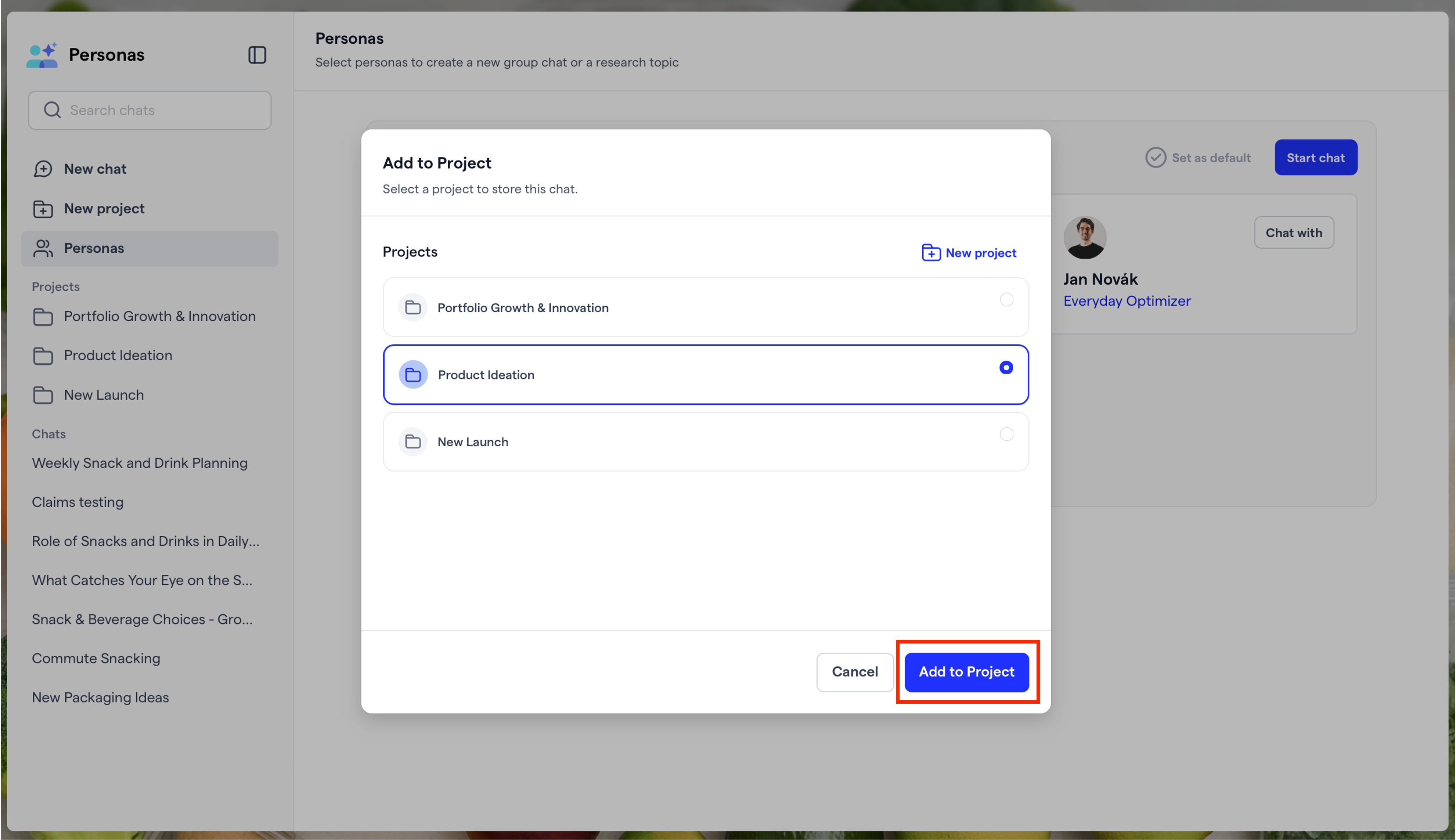Open the New Packaging Ideas chat
This screenshot has height=840, width=1456.
(100, 697)
